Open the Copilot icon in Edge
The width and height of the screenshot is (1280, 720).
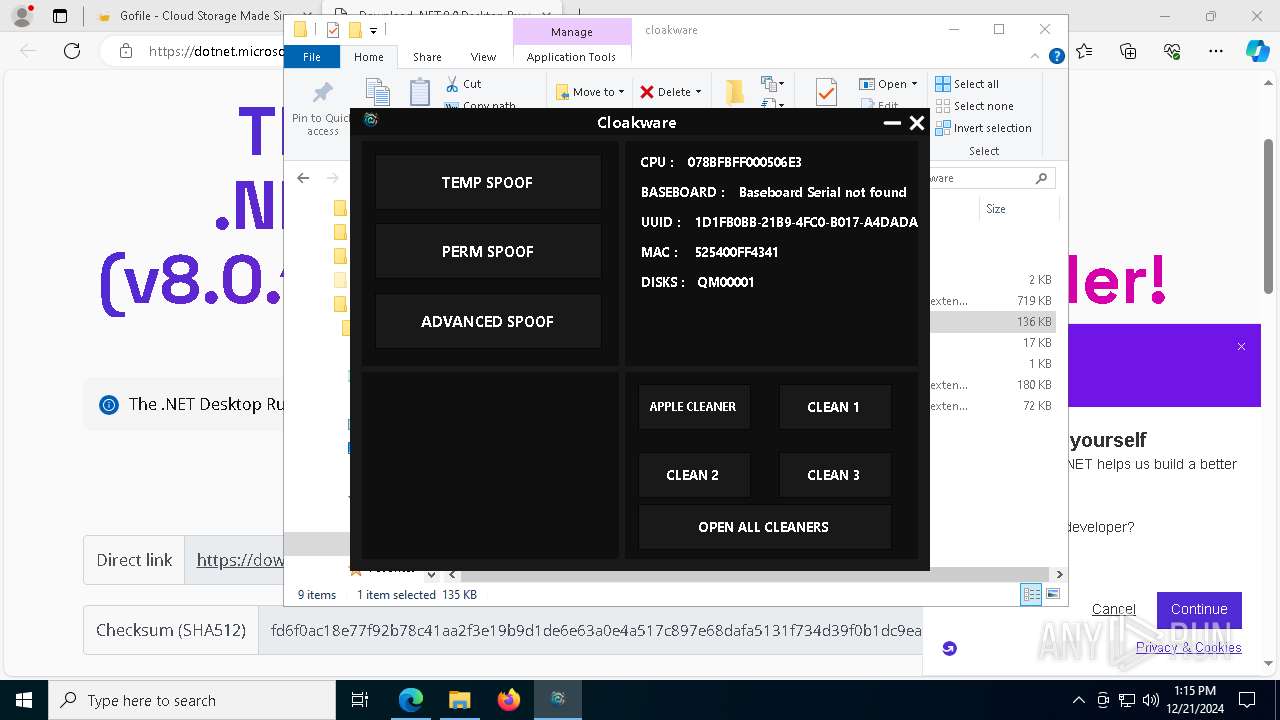point(1257,51)
